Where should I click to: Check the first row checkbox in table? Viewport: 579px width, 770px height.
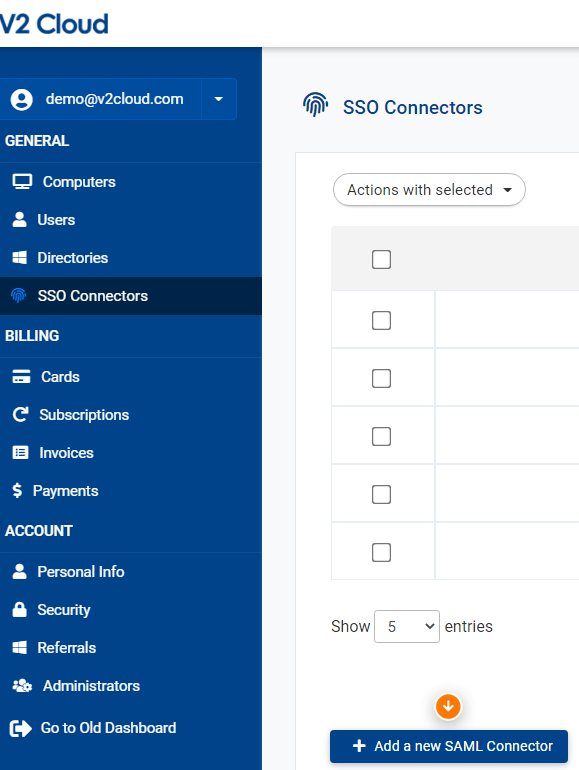point(382,320)
